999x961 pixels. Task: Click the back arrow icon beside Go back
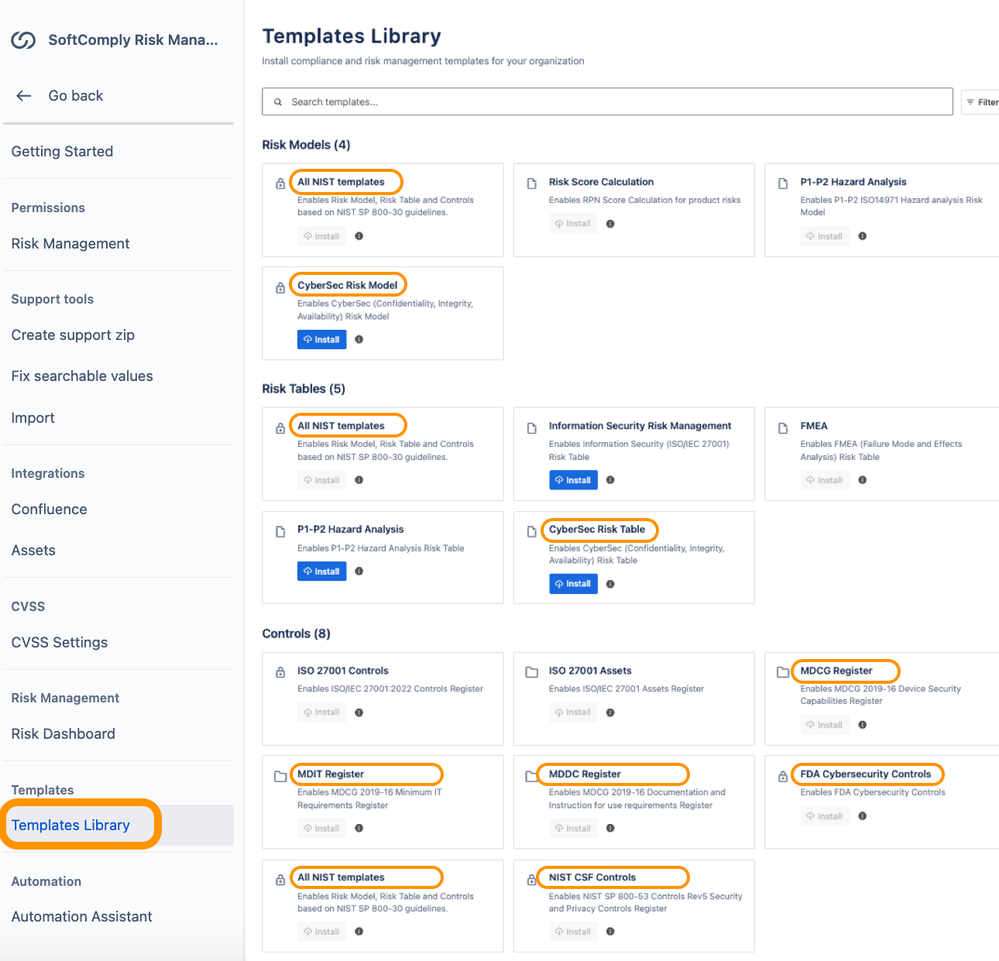click(23, 95)
